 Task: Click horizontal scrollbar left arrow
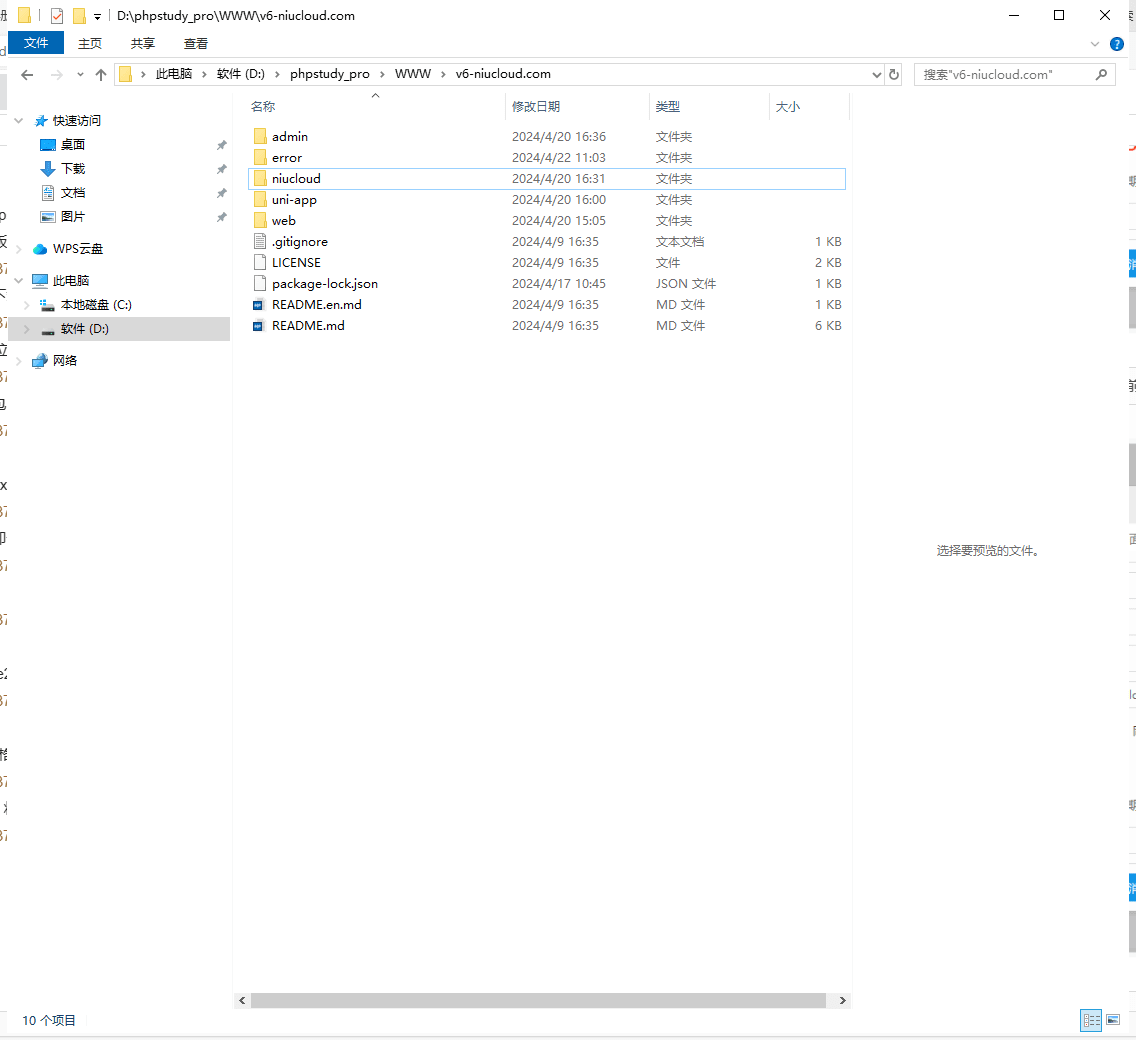[242, 1000]
